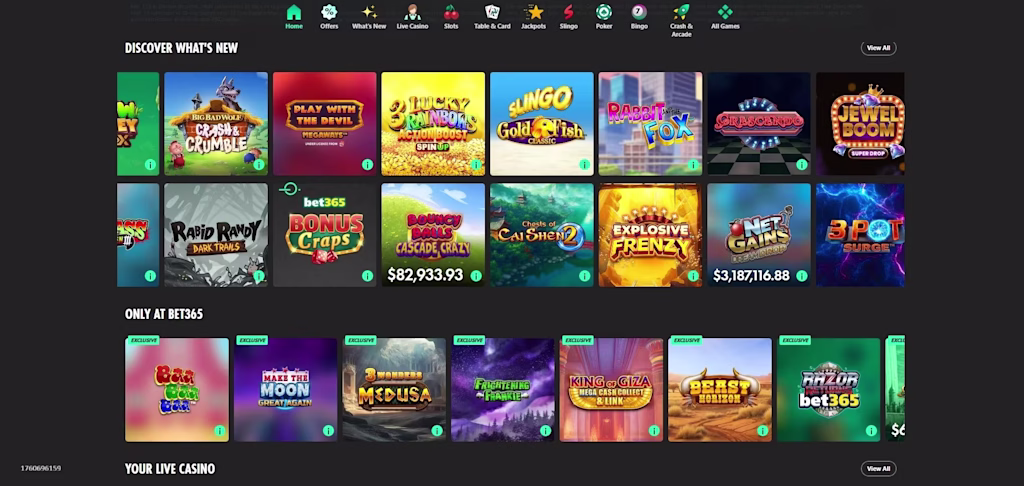Open the Slingo category
This screenshot has height=486, width=1024.
(x=568, y=17)
